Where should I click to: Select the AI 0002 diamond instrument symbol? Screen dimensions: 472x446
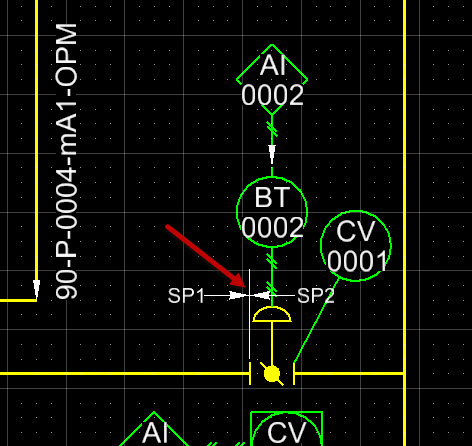pyautogui.click(x=272, y=80)
